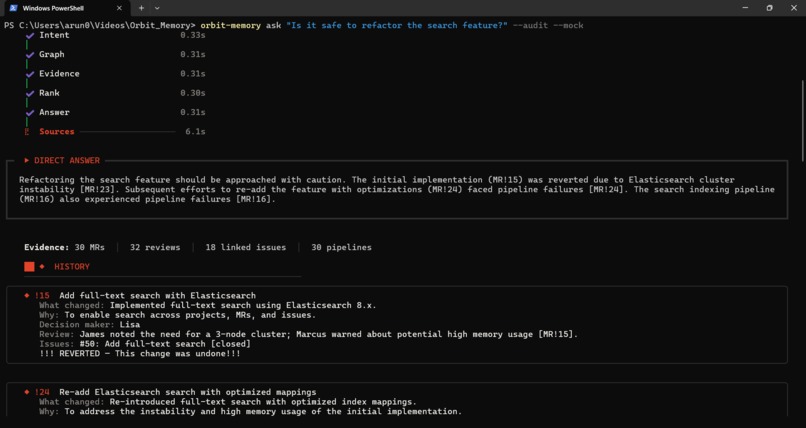Click the 'Evidence' step label
The width and height of the screenshot is (806, 428).
coord(59,74)
